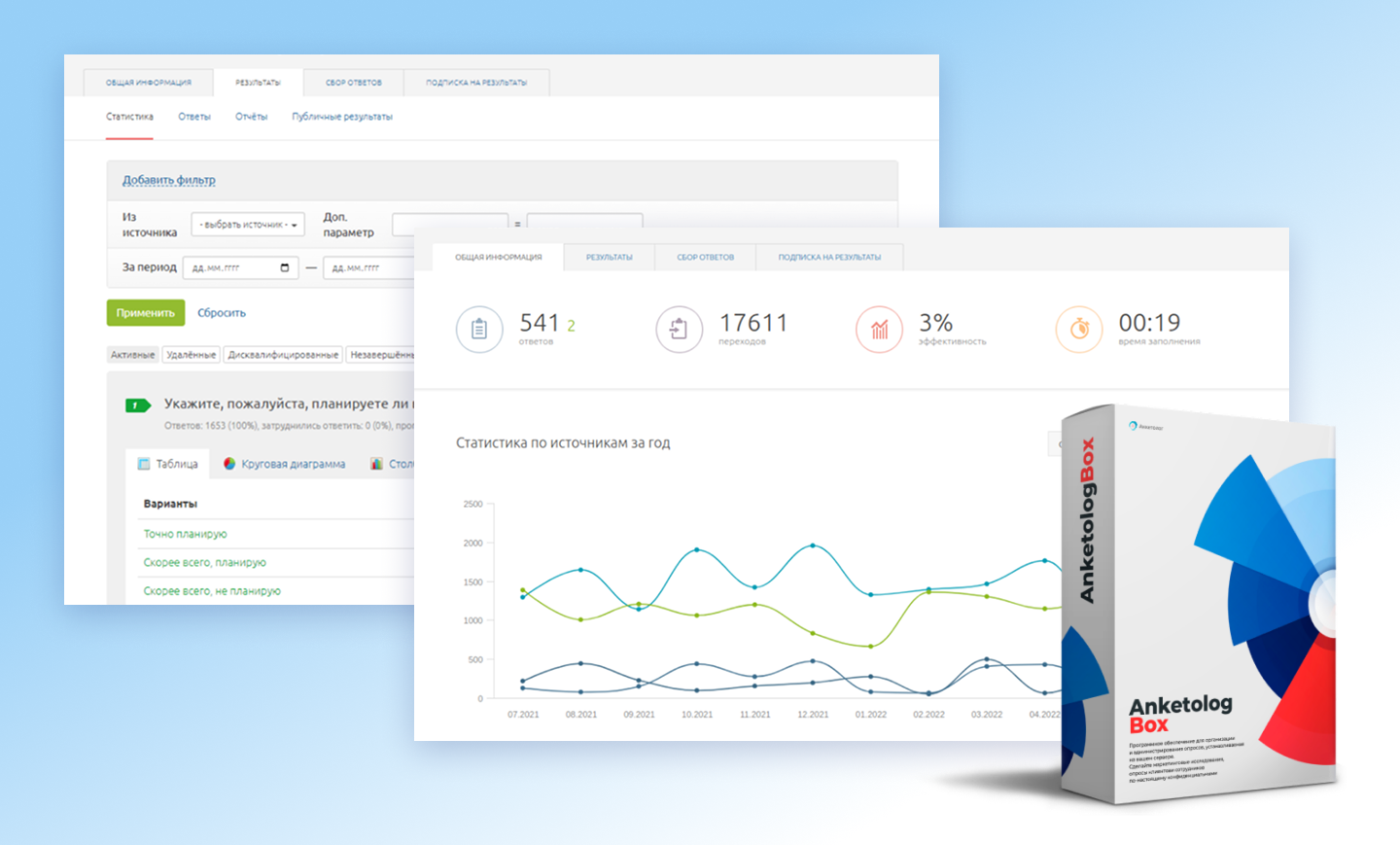Click the Сбросить link
The height and width of the screenshot is (845, 1400).
(222, 313)
